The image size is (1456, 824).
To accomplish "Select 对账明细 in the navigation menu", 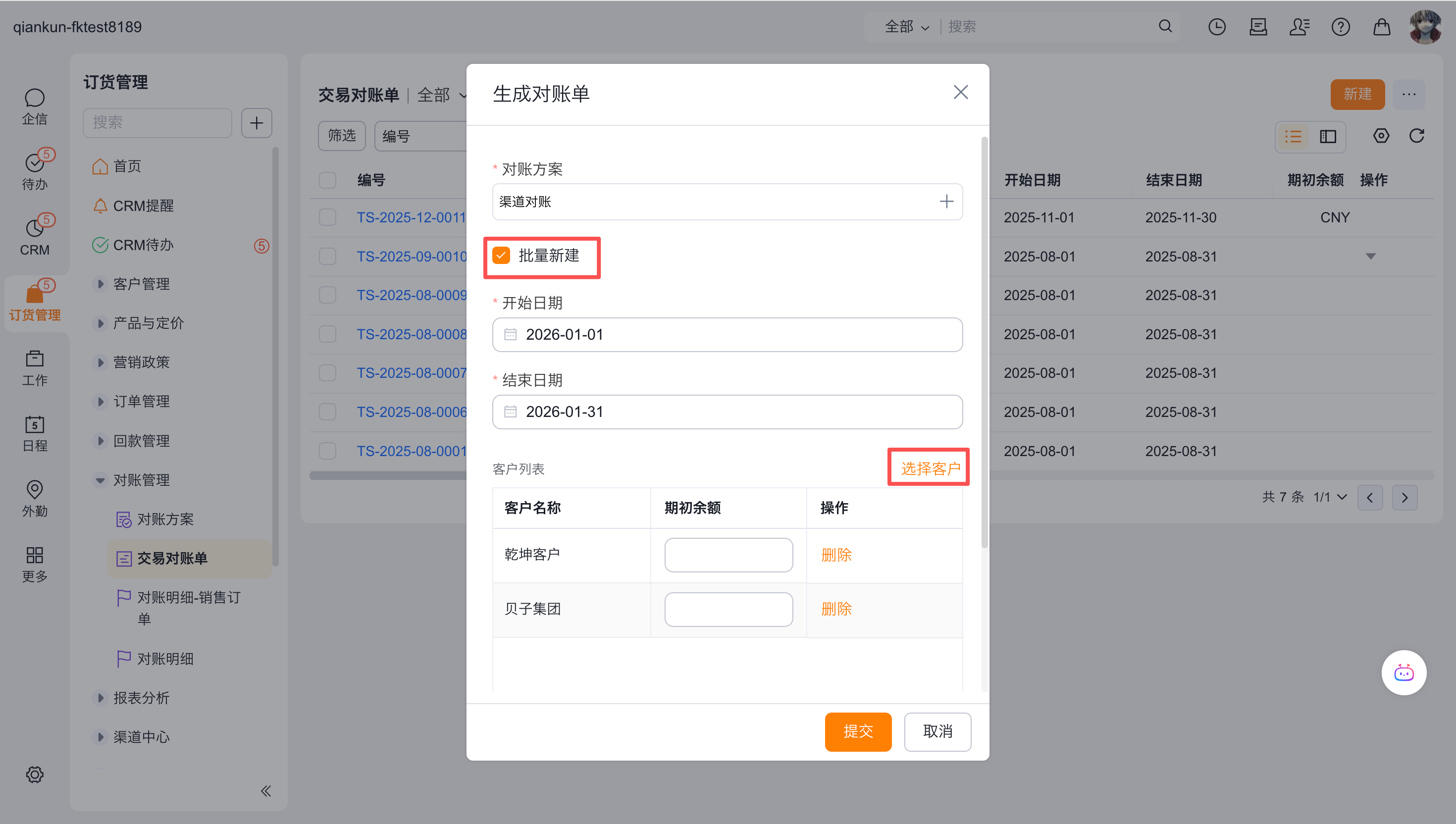I will [x=165, y=659].
